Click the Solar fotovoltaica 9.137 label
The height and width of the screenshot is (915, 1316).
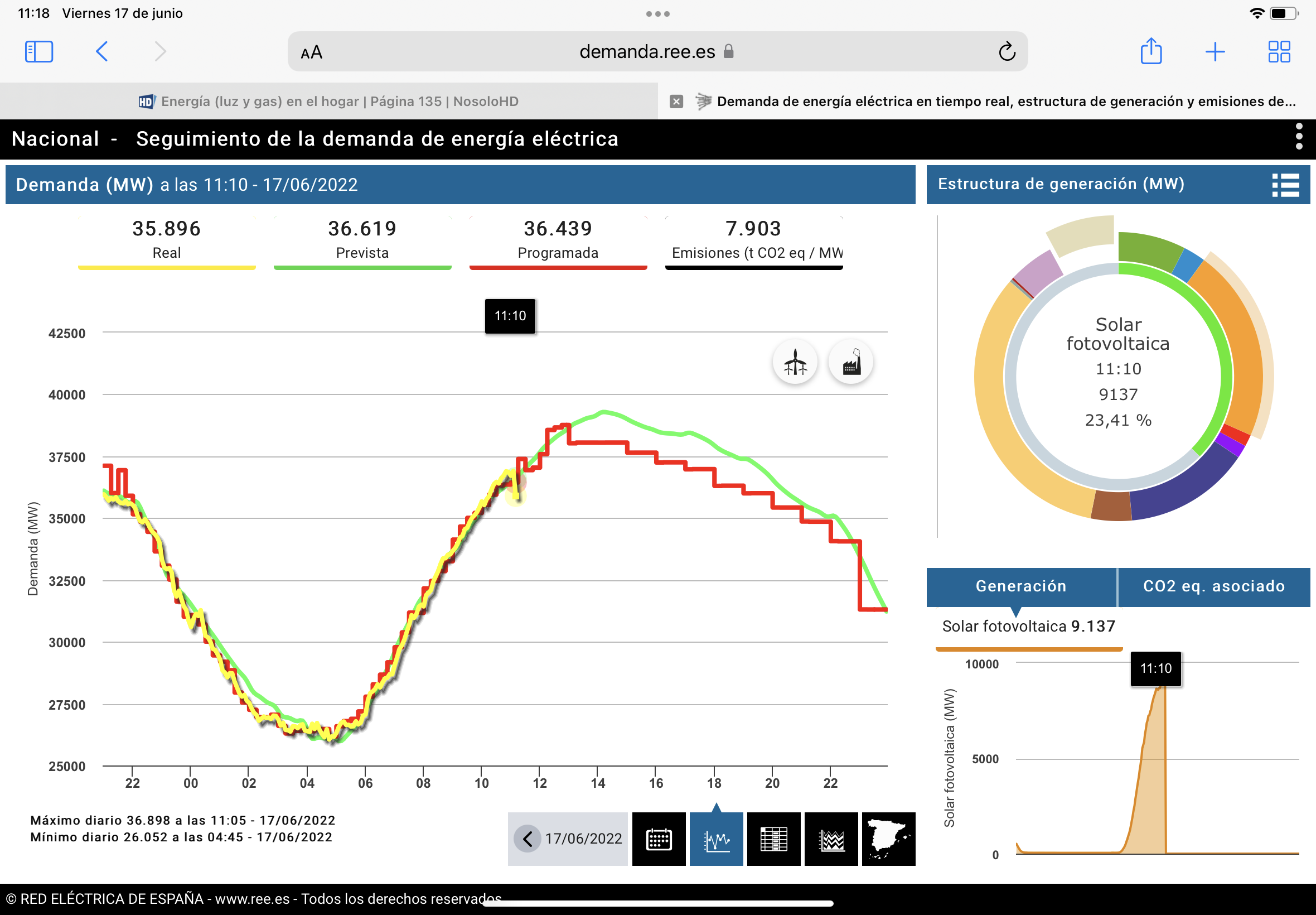click(x=1028, y=626)
